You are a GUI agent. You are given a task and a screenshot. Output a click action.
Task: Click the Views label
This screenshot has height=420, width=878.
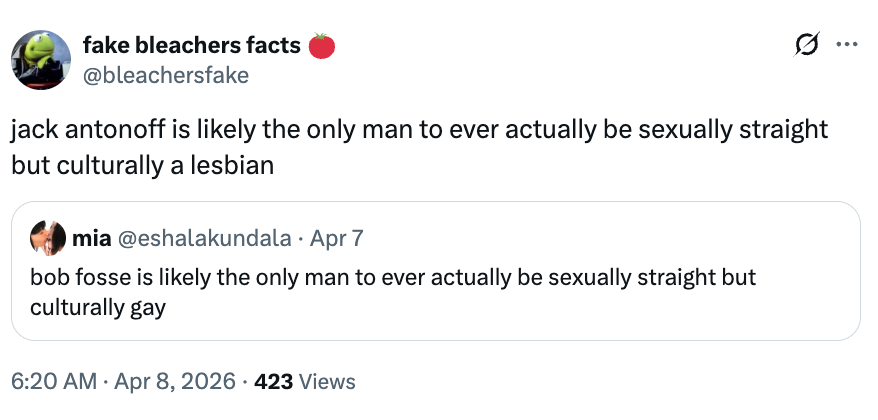tap(326, 381)
